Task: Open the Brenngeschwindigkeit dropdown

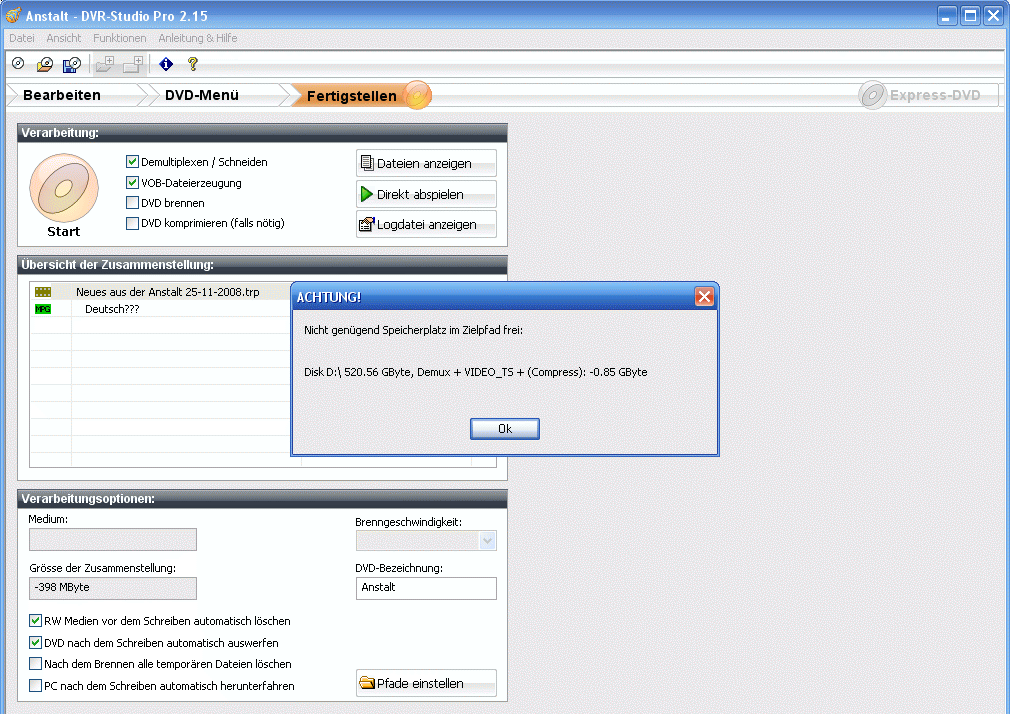Action: (487, 540)
